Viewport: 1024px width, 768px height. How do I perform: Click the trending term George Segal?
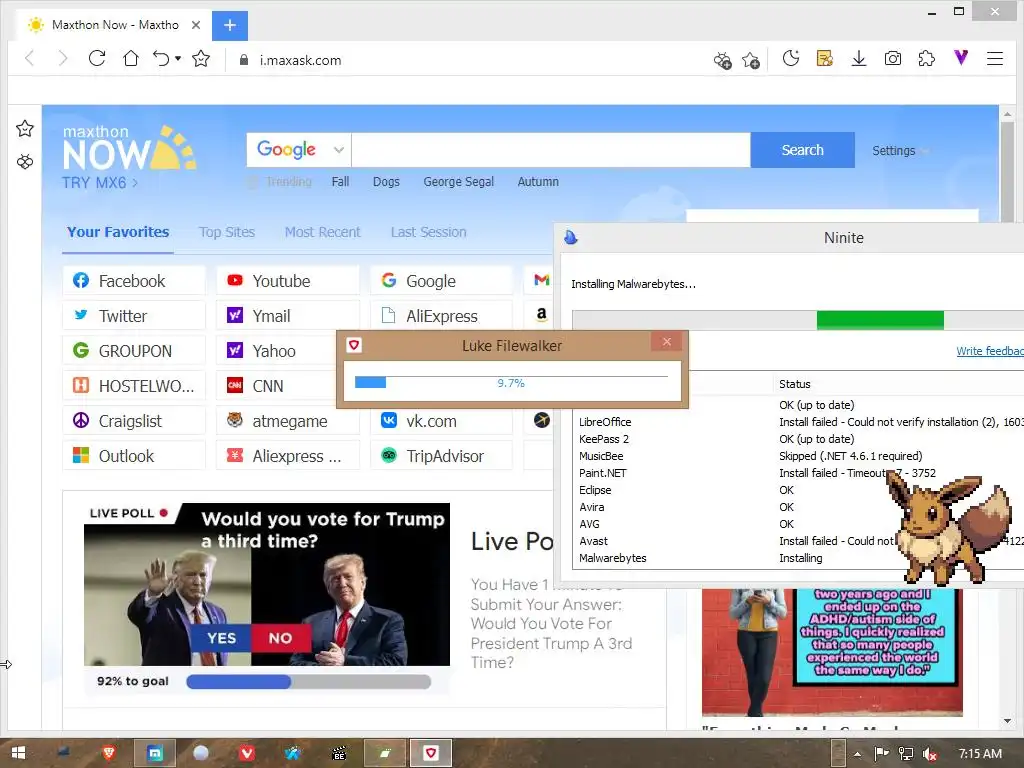tap(458, 182)
